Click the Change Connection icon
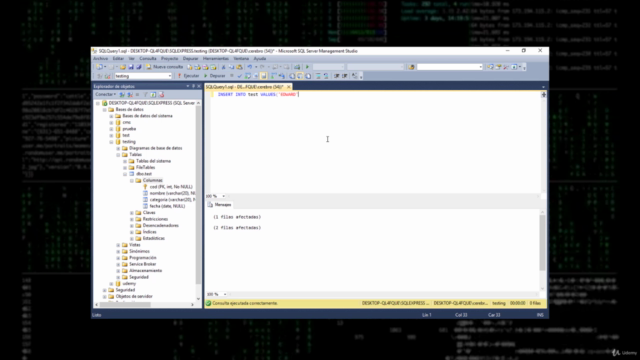Image resolution: width=640 pixels, height=360 pixels. [107, 76]
